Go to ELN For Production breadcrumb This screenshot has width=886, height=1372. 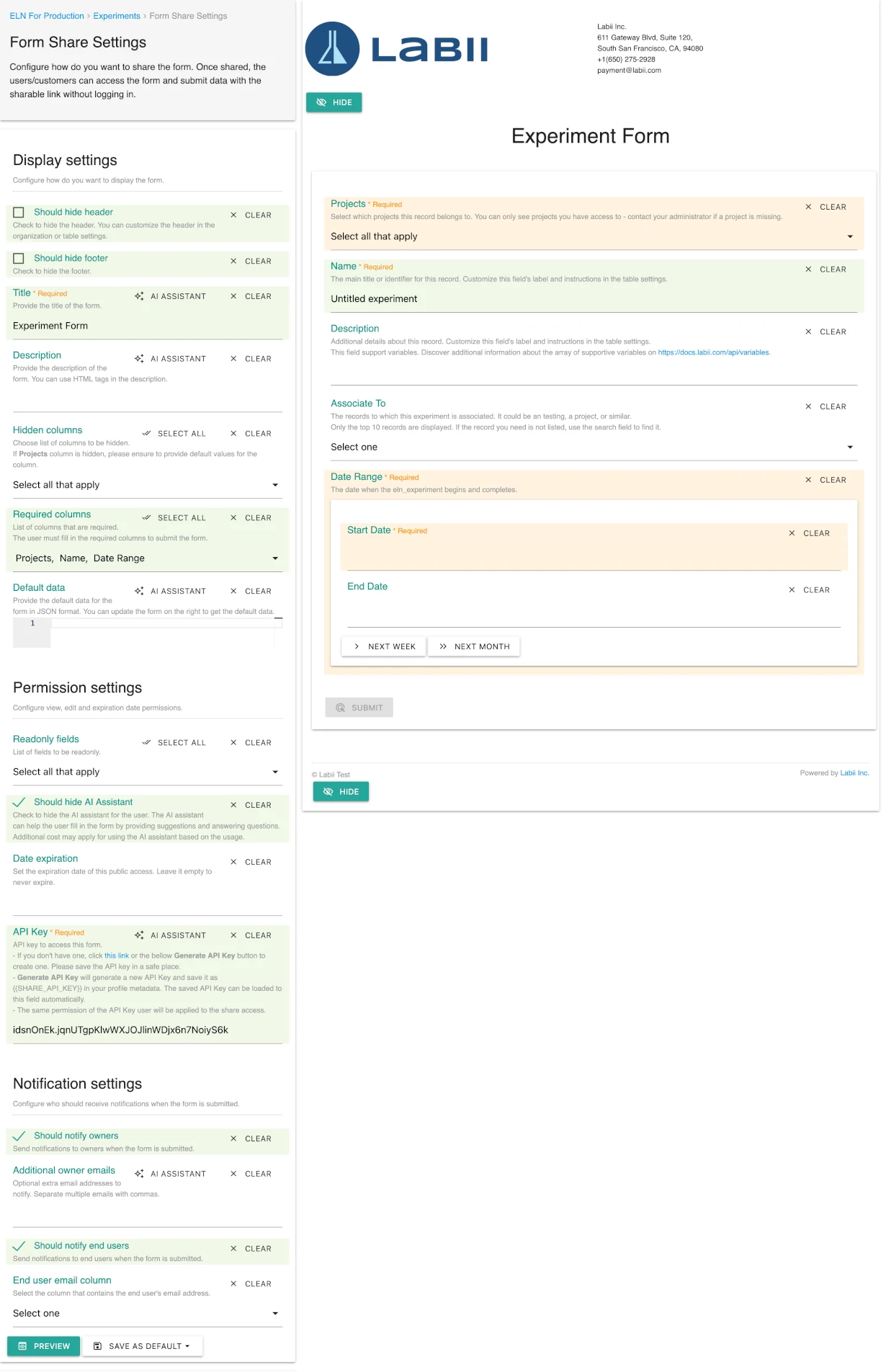pyautogui.click(x=47, y=16)
